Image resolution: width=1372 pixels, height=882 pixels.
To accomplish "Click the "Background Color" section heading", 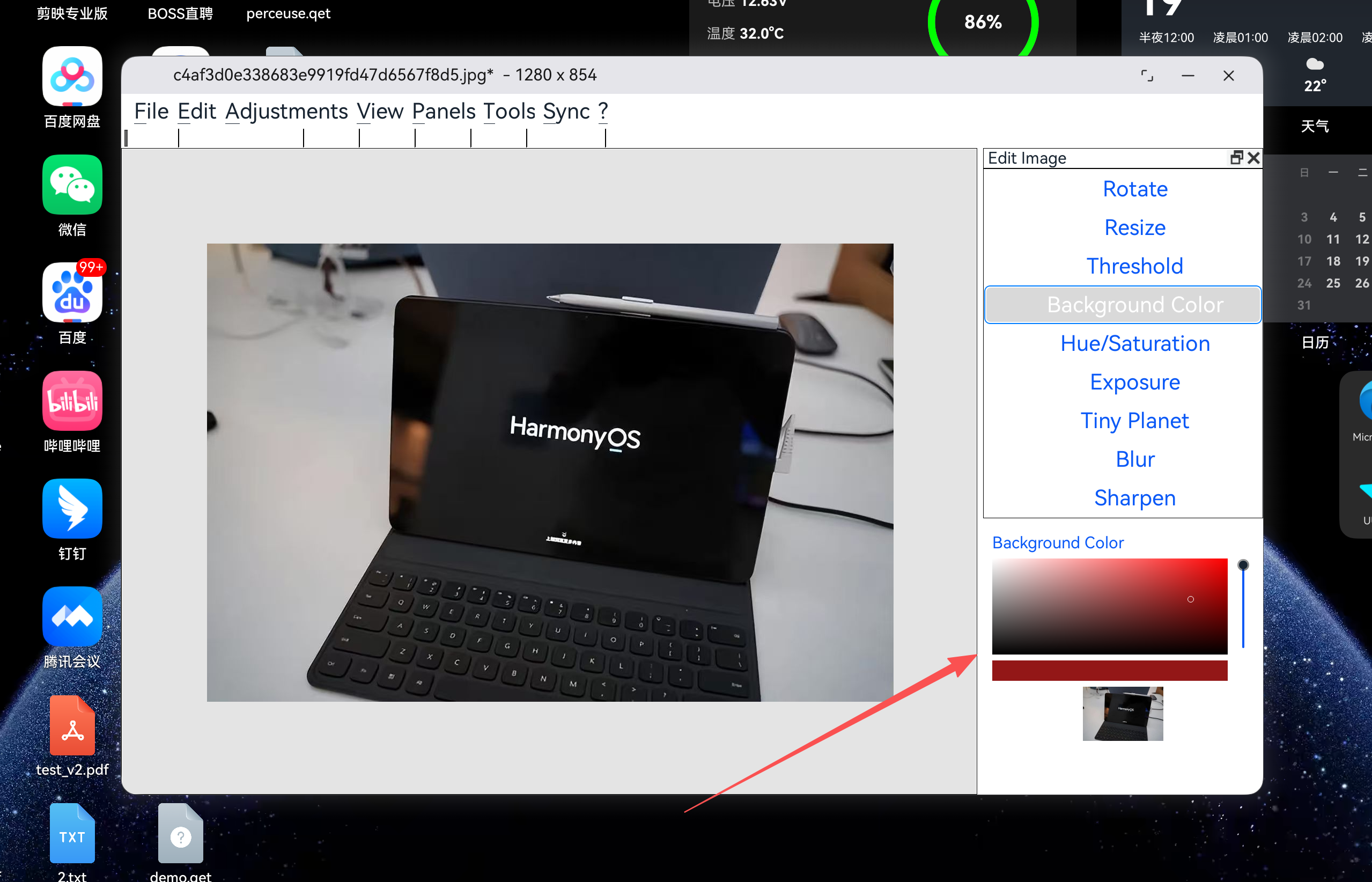I will [x=1058, y=542].
